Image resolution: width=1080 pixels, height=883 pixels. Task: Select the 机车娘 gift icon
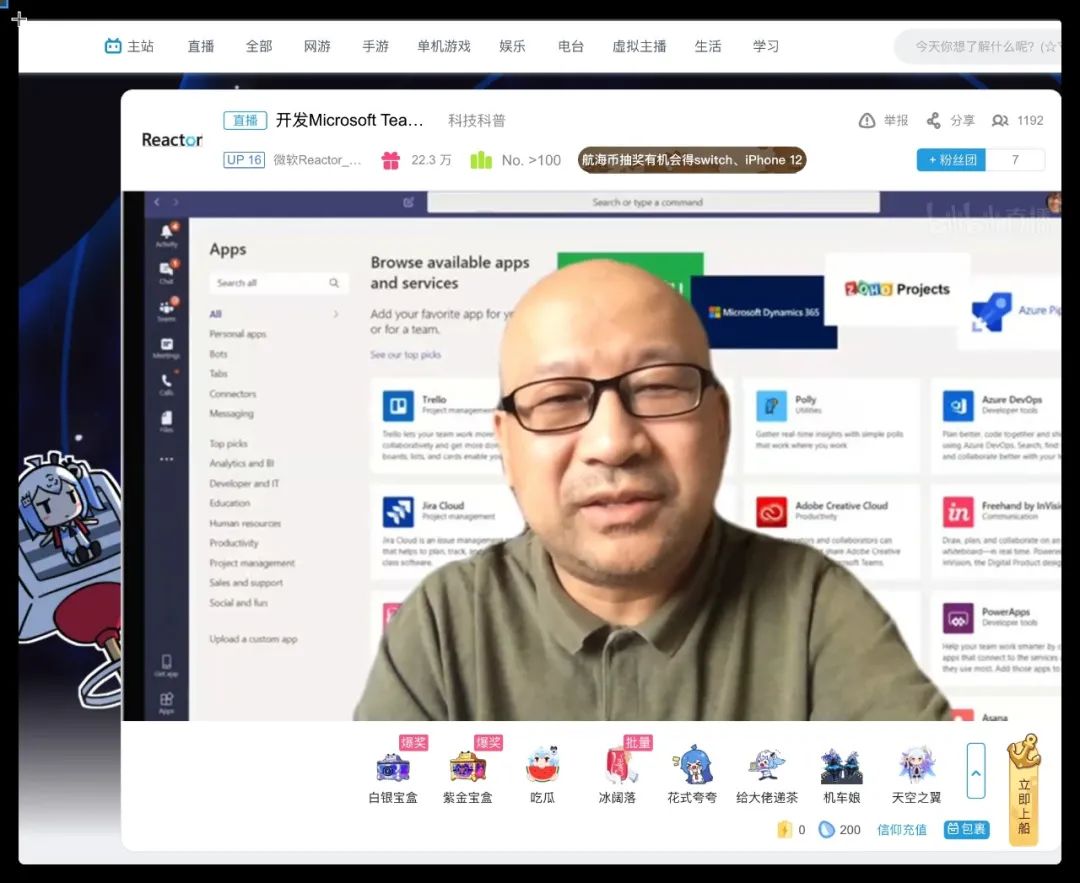[x=841, y=766]
